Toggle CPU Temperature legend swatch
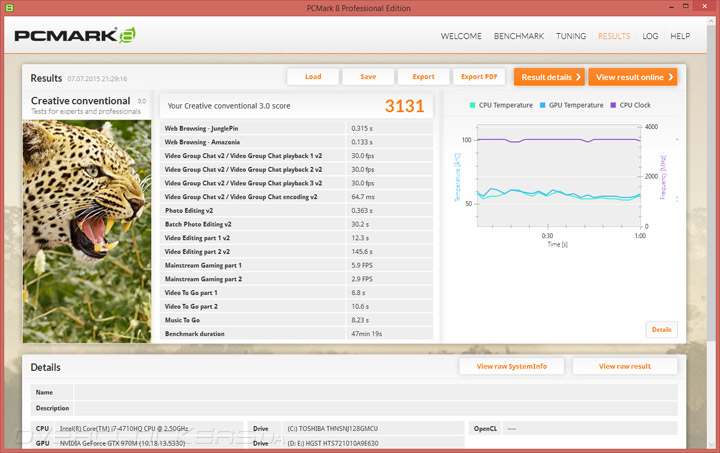The height and width of the screenshot is (453, 720). click(x=472, y=105)
